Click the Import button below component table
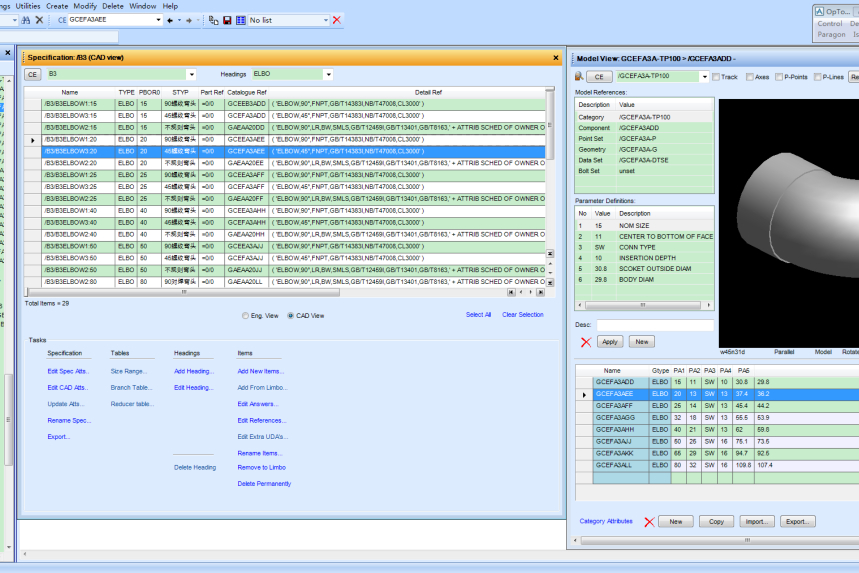Image resolution: width=859 pixels, height=573 pixels. pos(756,521)
